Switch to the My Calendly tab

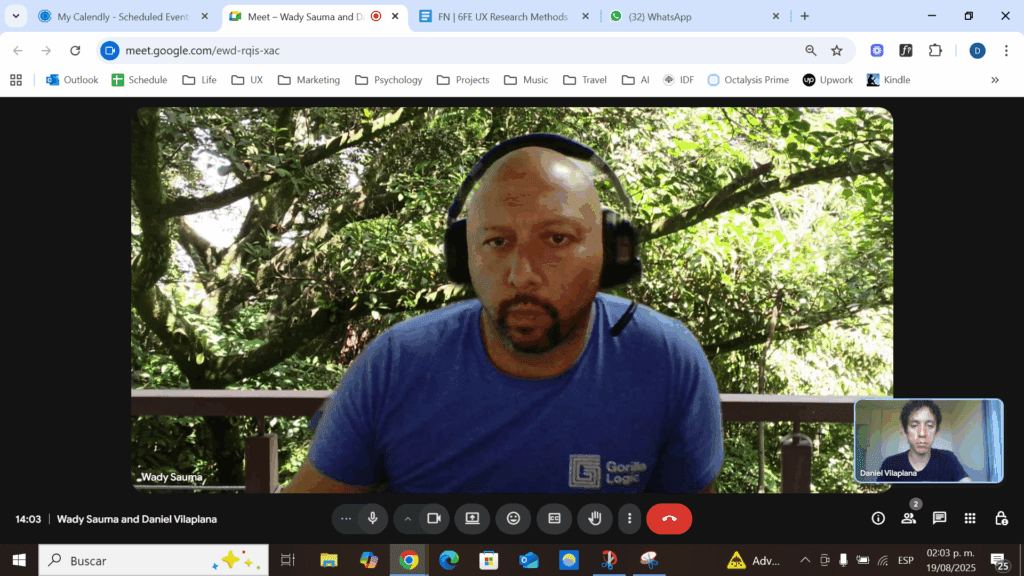click(122, 16)
